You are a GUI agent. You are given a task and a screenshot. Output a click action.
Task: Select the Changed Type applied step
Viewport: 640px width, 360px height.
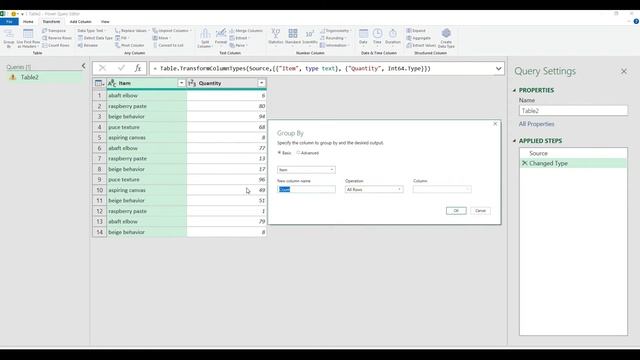click(x=573, y=163)
